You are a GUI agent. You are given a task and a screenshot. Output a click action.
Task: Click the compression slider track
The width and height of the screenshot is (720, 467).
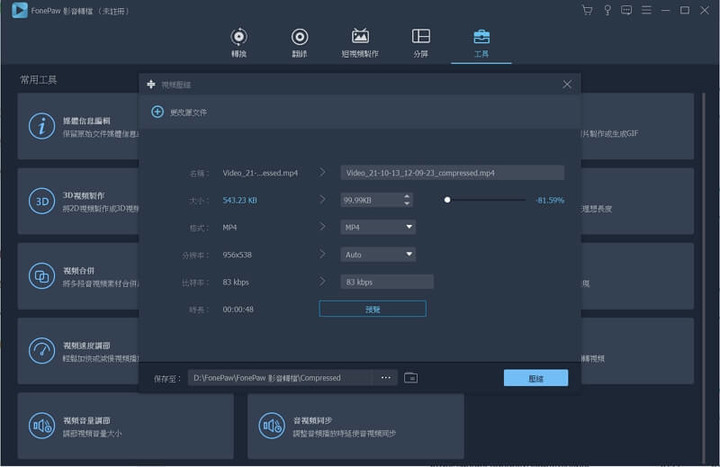tap(486, 200)
